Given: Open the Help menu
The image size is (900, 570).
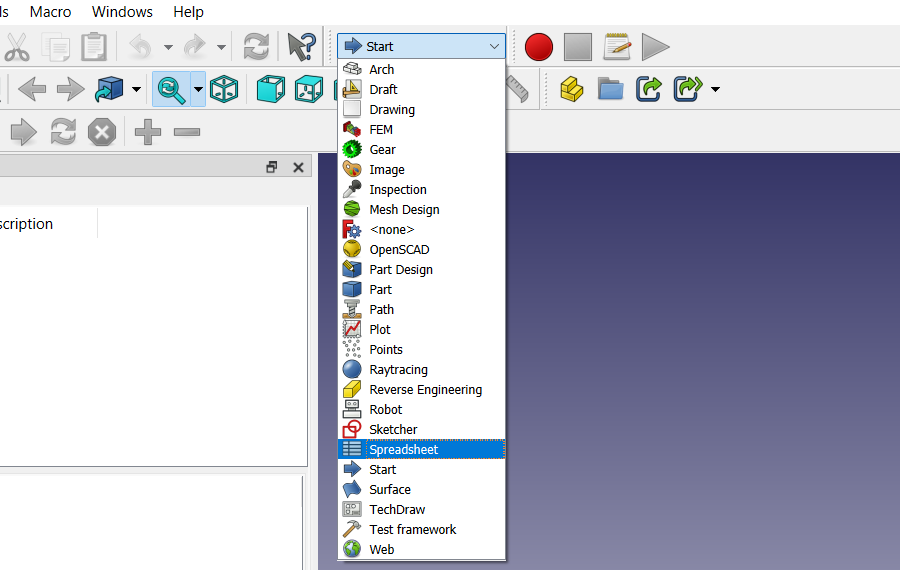Looking at the screenshot, I should click(188, 12).
